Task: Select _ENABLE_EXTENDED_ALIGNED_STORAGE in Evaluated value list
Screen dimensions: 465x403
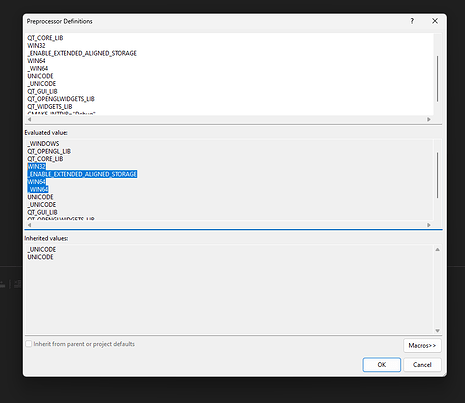Action: coord(82,174)
